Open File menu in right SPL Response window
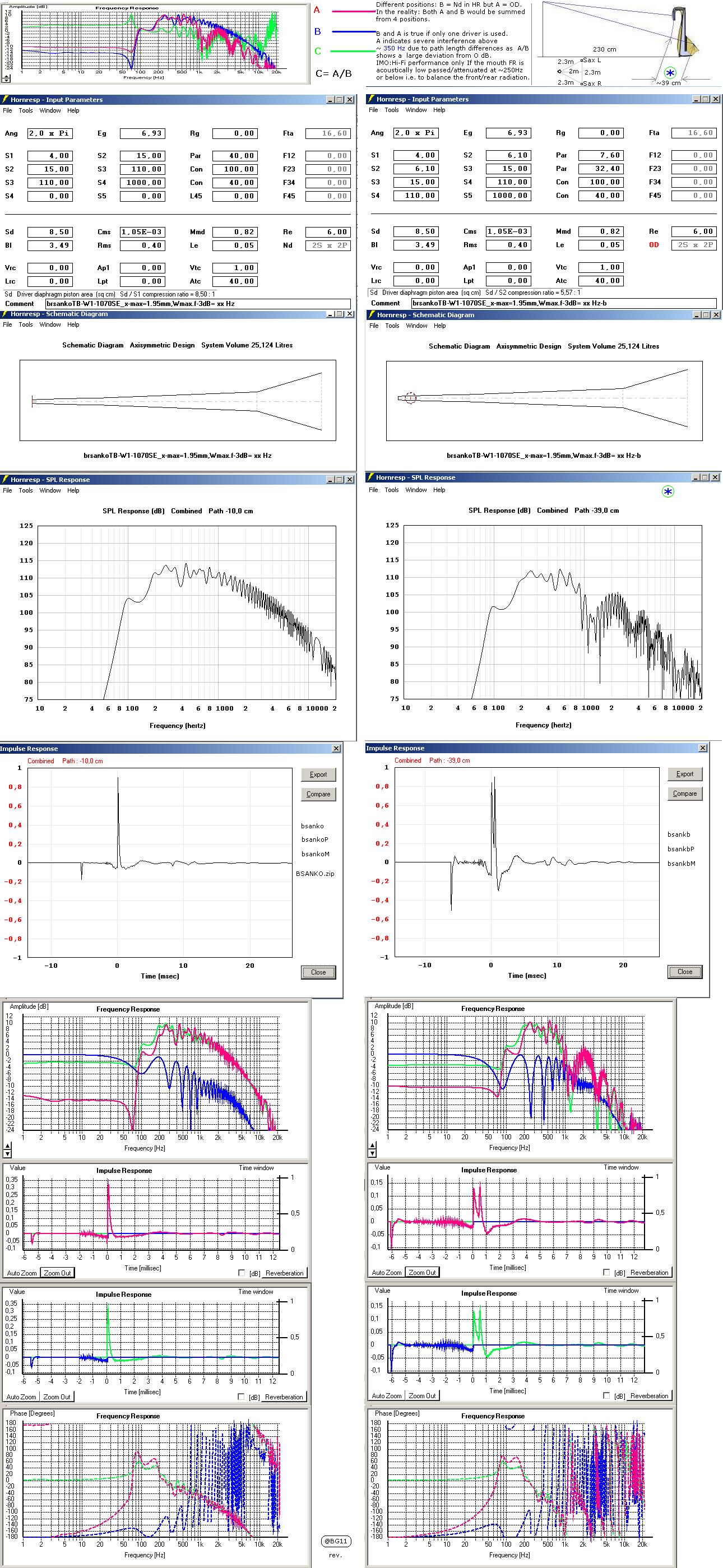This screenshot has height=1568, width=723. 373,490
